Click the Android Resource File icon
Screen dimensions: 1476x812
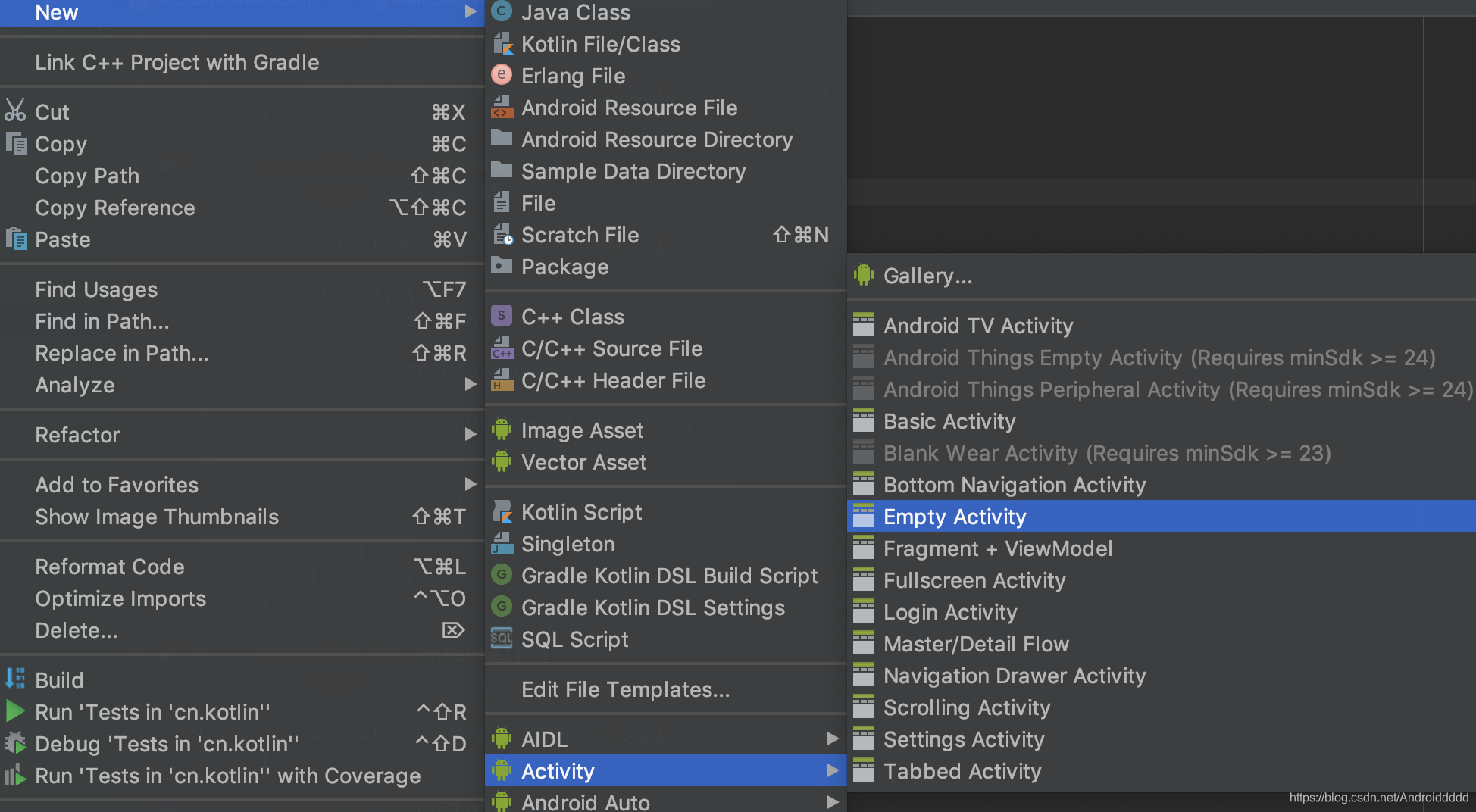coord(502,108)
